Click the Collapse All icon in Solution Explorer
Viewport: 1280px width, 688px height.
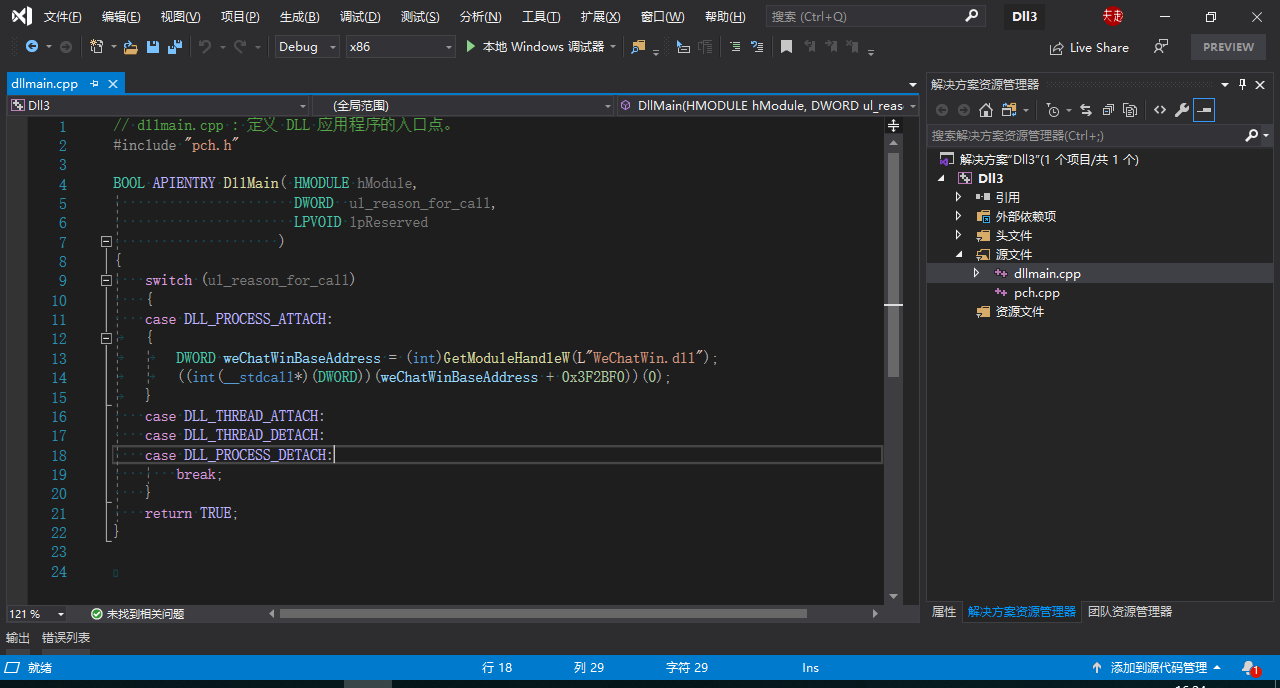[1108, 110]
